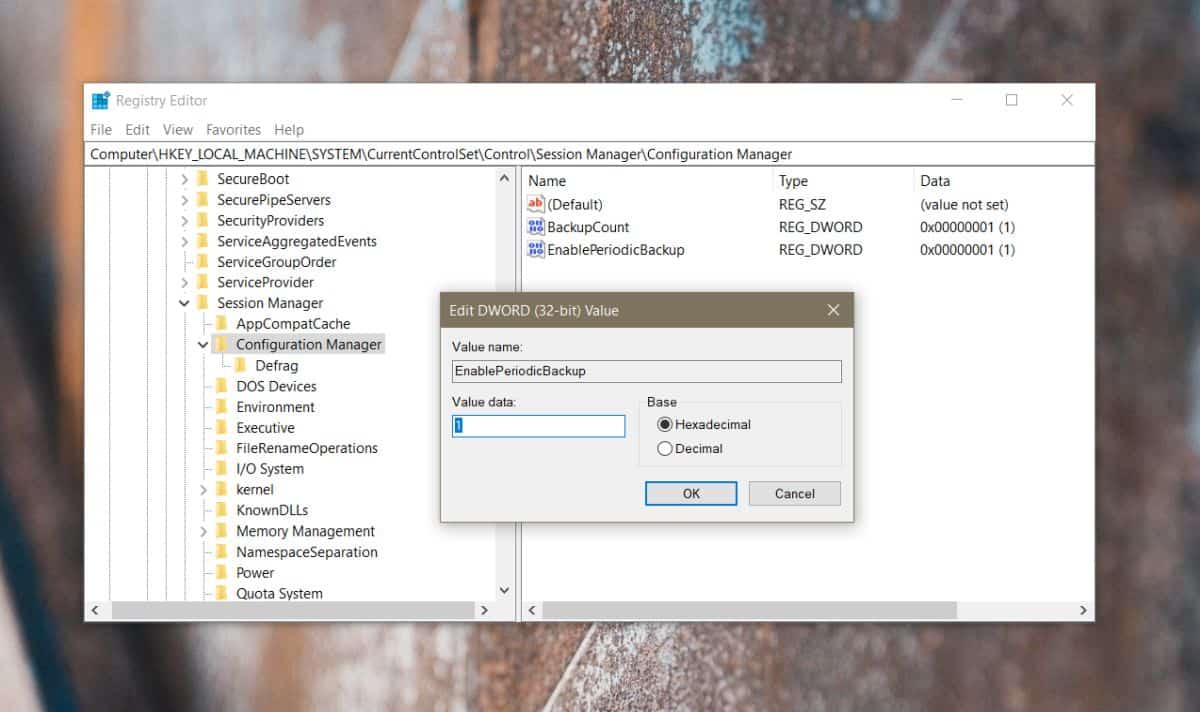Image resolution: width=1200 pixels, height=712 pixels.
Task: Click the EnablePeriodicBackup DWORD icon in list
Action: [535, 250]
